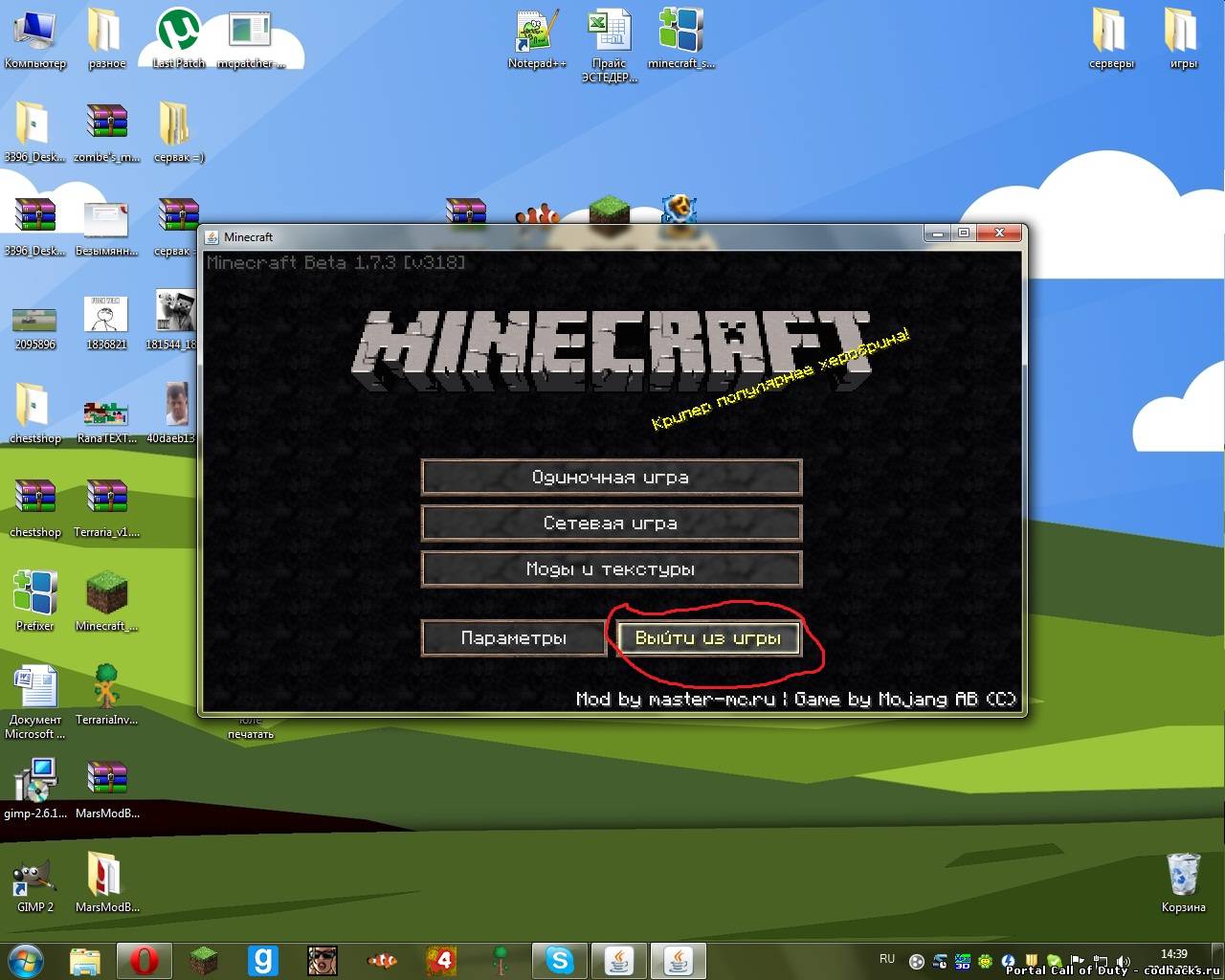Select the MarsModB... folder icon
This screenshot has width=1225, height=980.
[107, 882]
